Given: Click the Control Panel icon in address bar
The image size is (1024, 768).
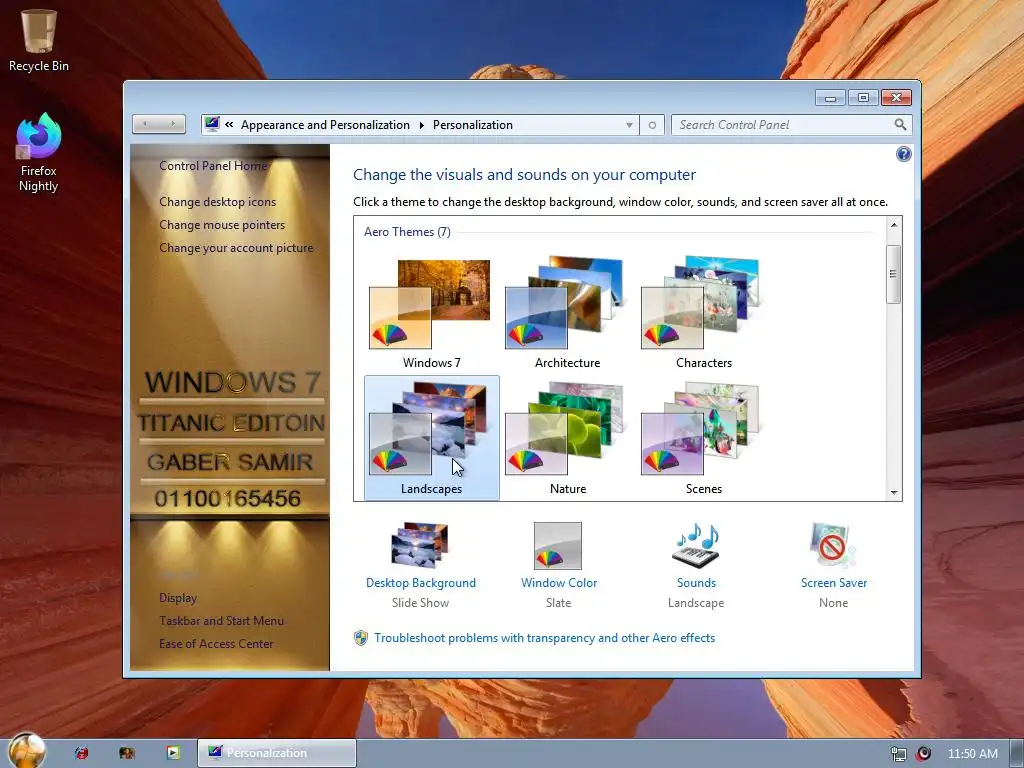Looking at the screenshot, I should 212,124.
